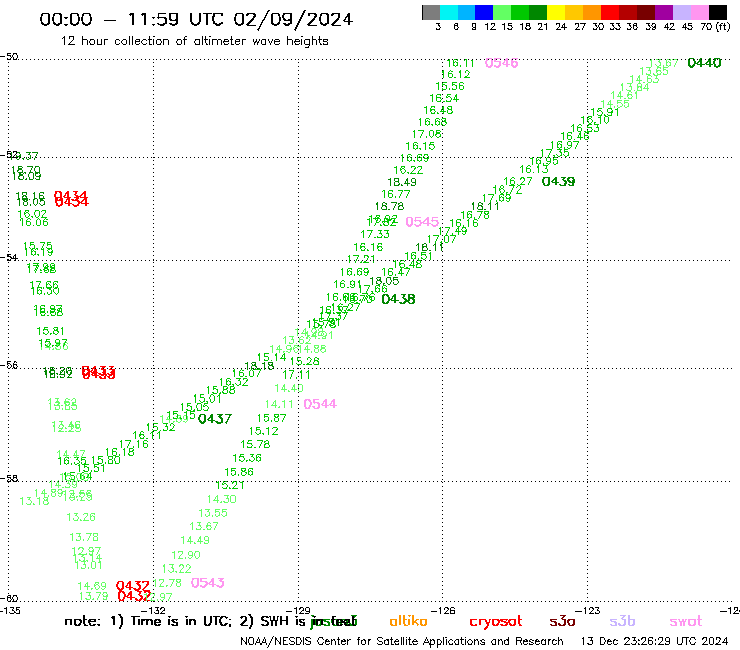Click the wave height value 13.55
This screenshot has width=740, height=650.
(213, 513)
